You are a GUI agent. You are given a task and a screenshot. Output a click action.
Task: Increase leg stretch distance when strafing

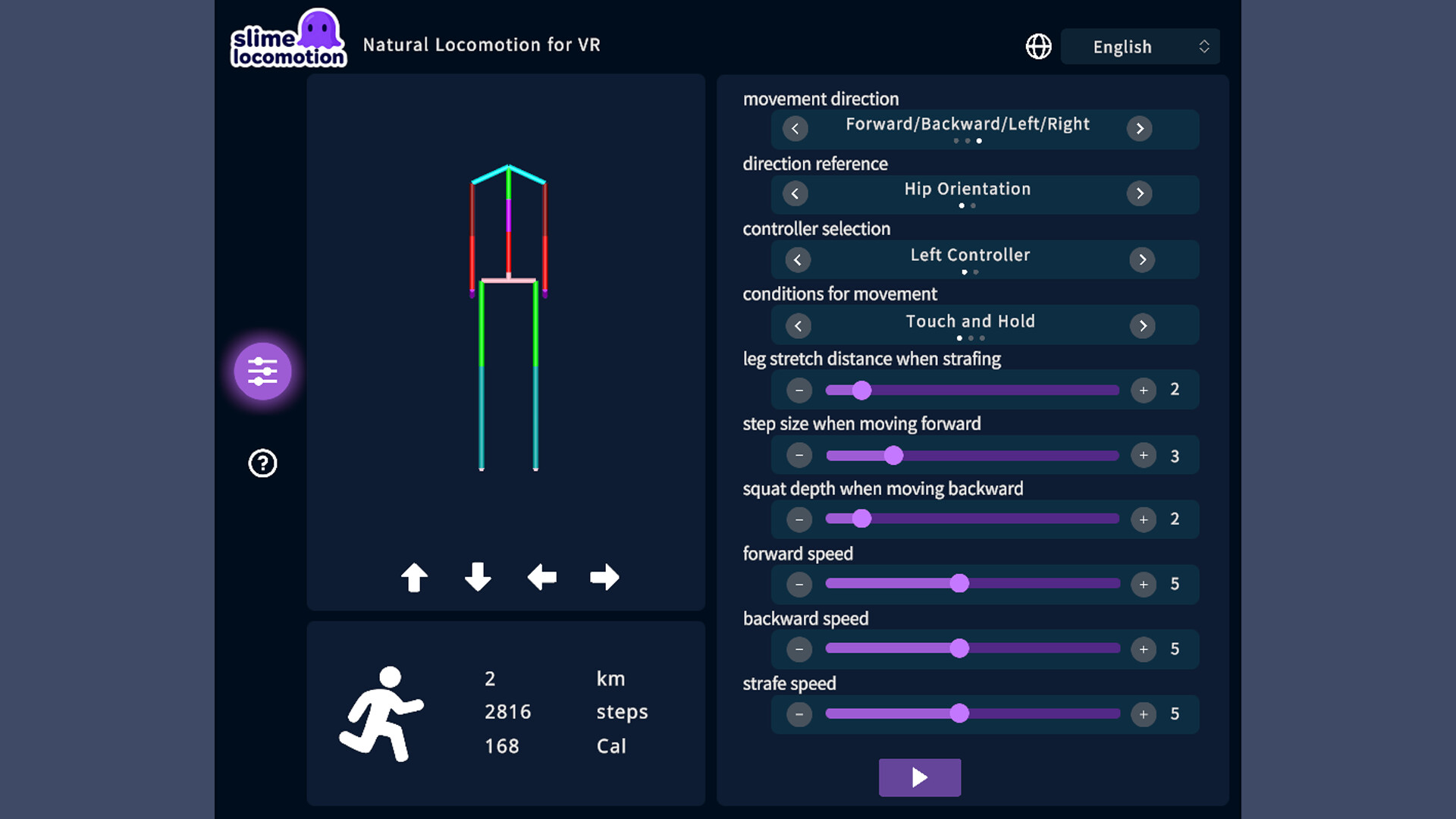(1144, 391)
